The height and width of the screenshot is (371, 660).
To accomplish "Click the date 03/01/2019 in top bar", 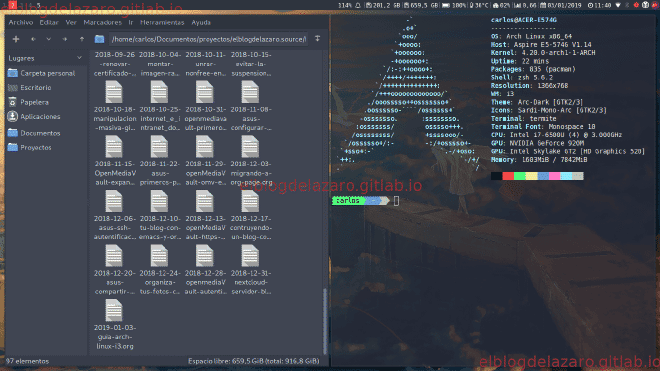I will tap(561, 5).
